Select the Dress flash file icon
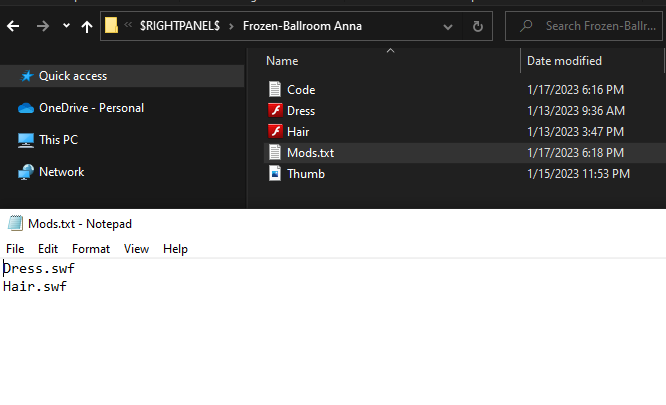The width and height of the screenshot is (666, 405). click(x=275, y=111)
